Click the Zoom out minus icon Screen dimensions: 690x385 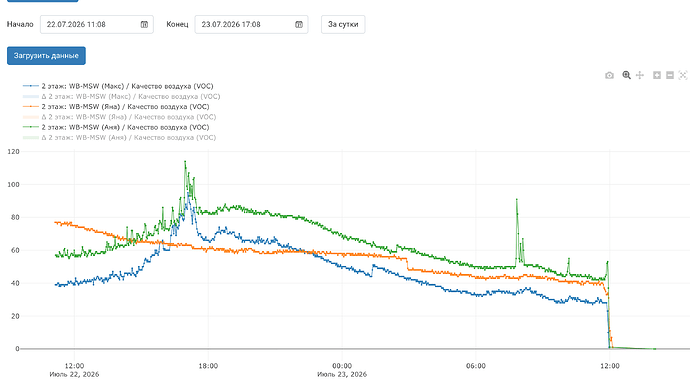tap(670, 75)
